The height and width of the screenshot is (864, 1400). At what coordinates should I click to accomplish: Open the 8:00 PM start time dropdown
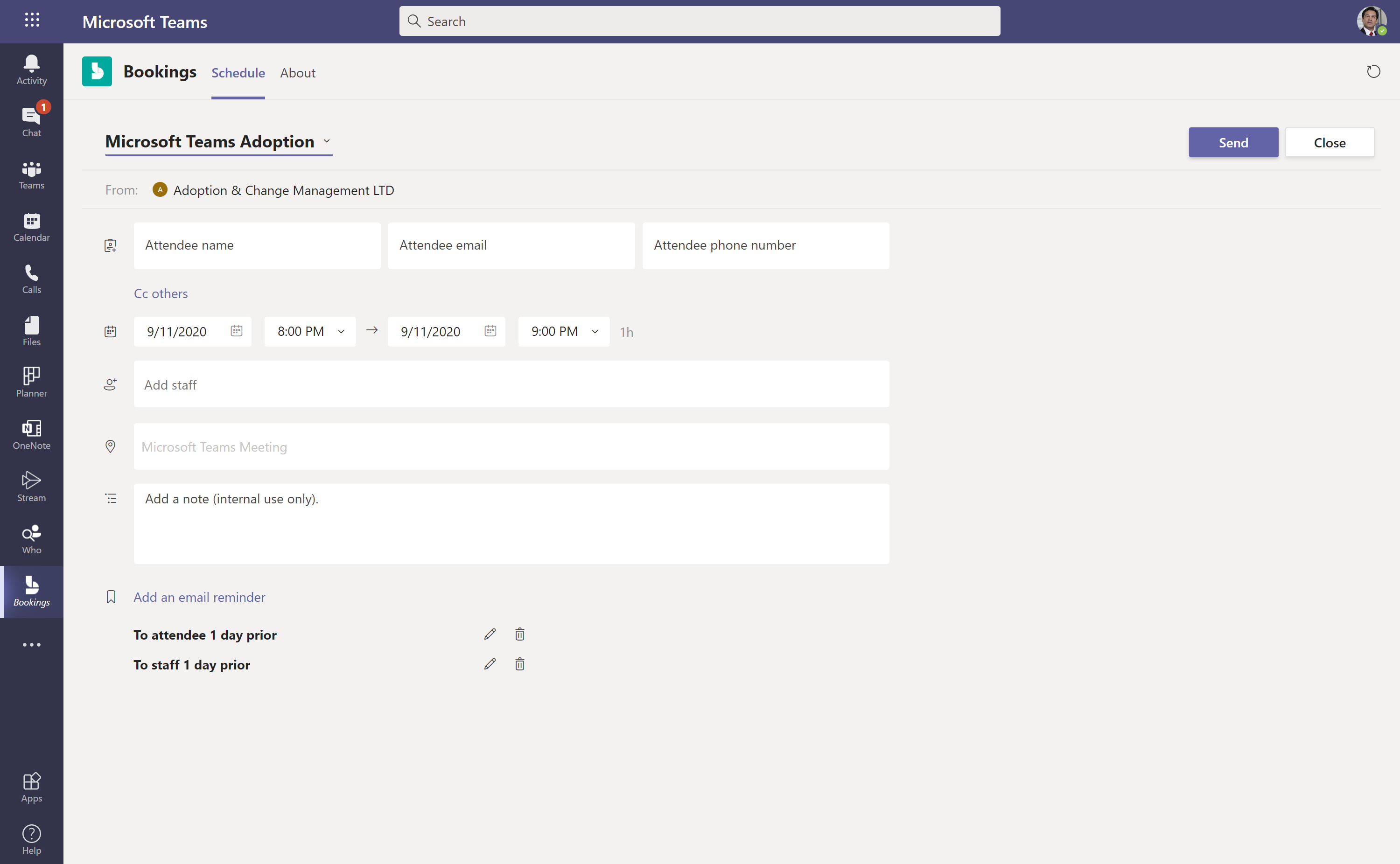click(341, 331)
